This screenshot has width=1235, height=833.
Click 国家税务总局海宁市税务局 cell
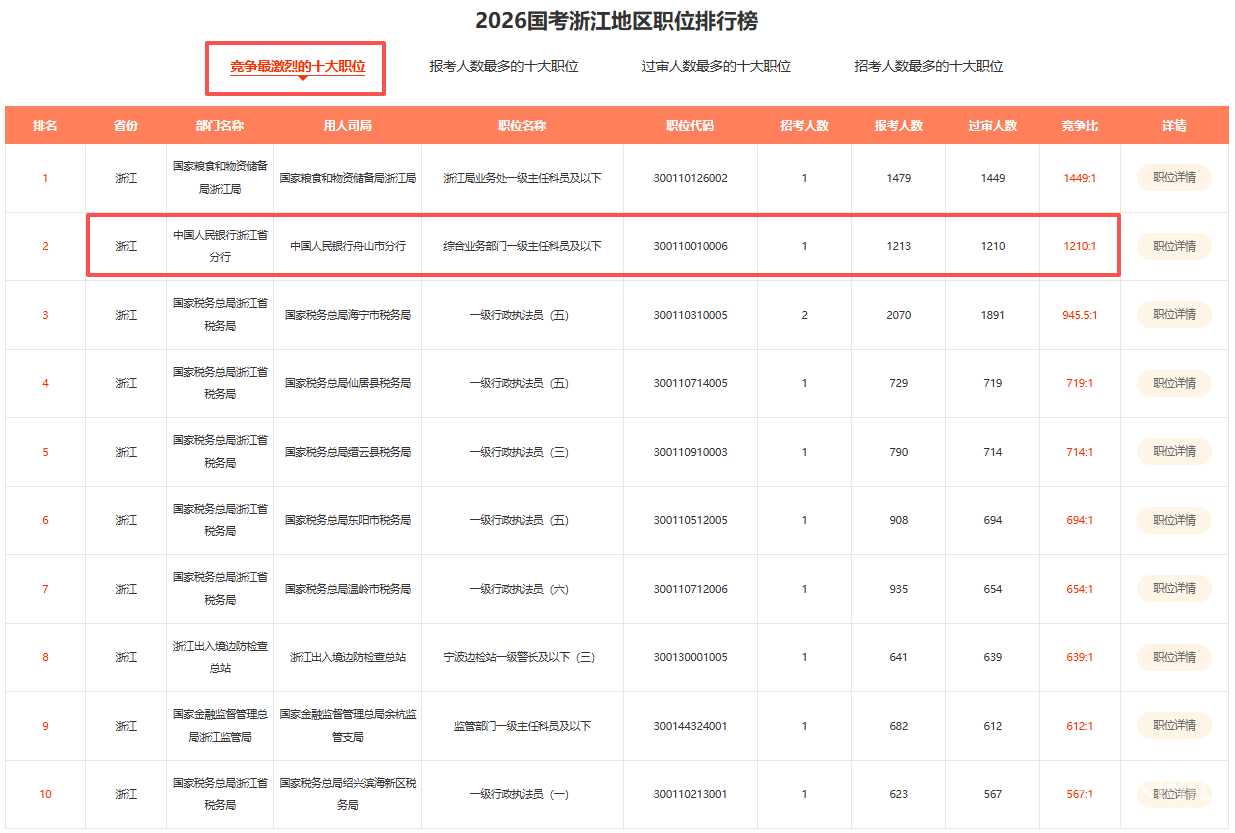[x=347, y=315]
